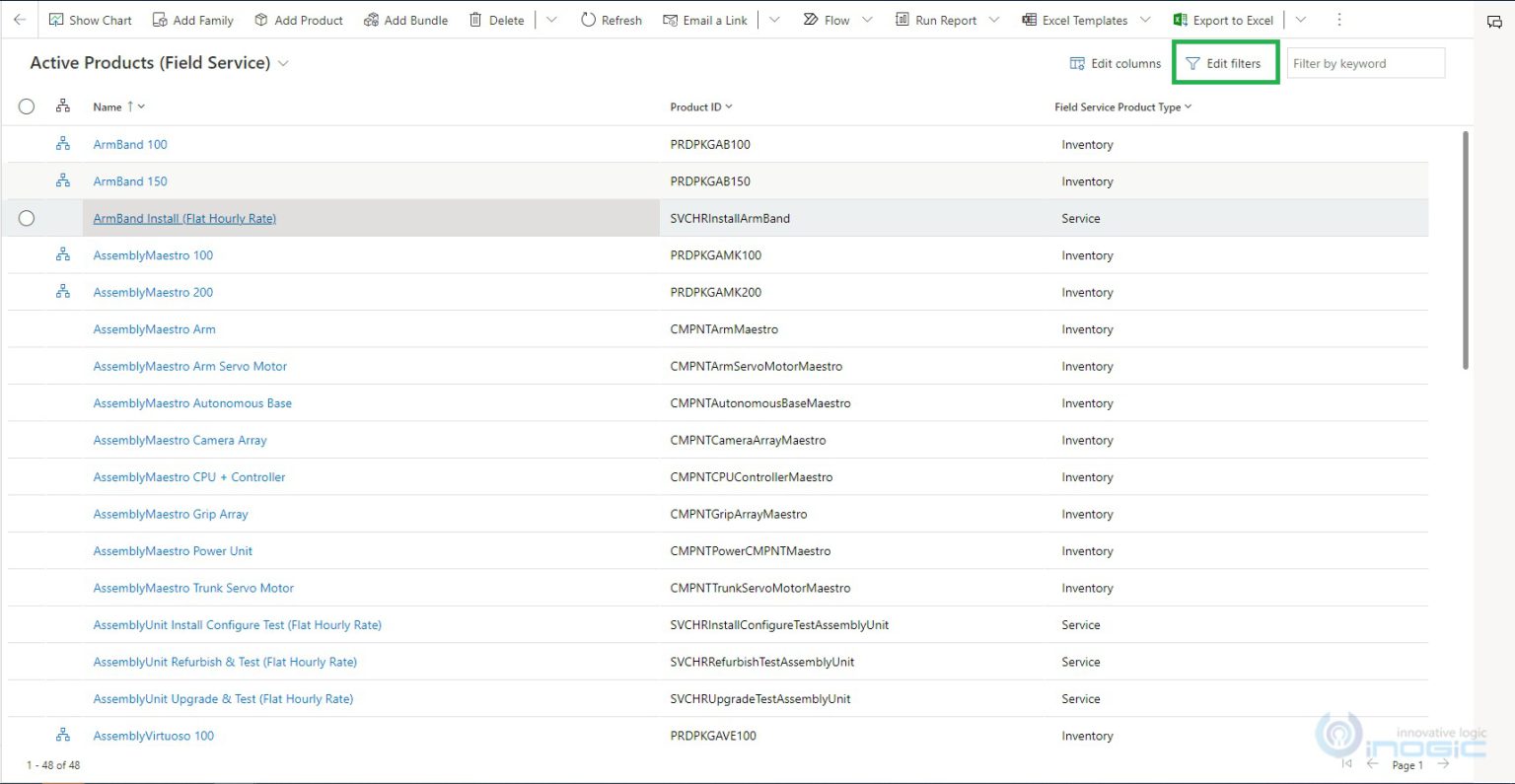The image size is (1515, 784).
Task: Refresh the product list
Action: coord(611,20)
